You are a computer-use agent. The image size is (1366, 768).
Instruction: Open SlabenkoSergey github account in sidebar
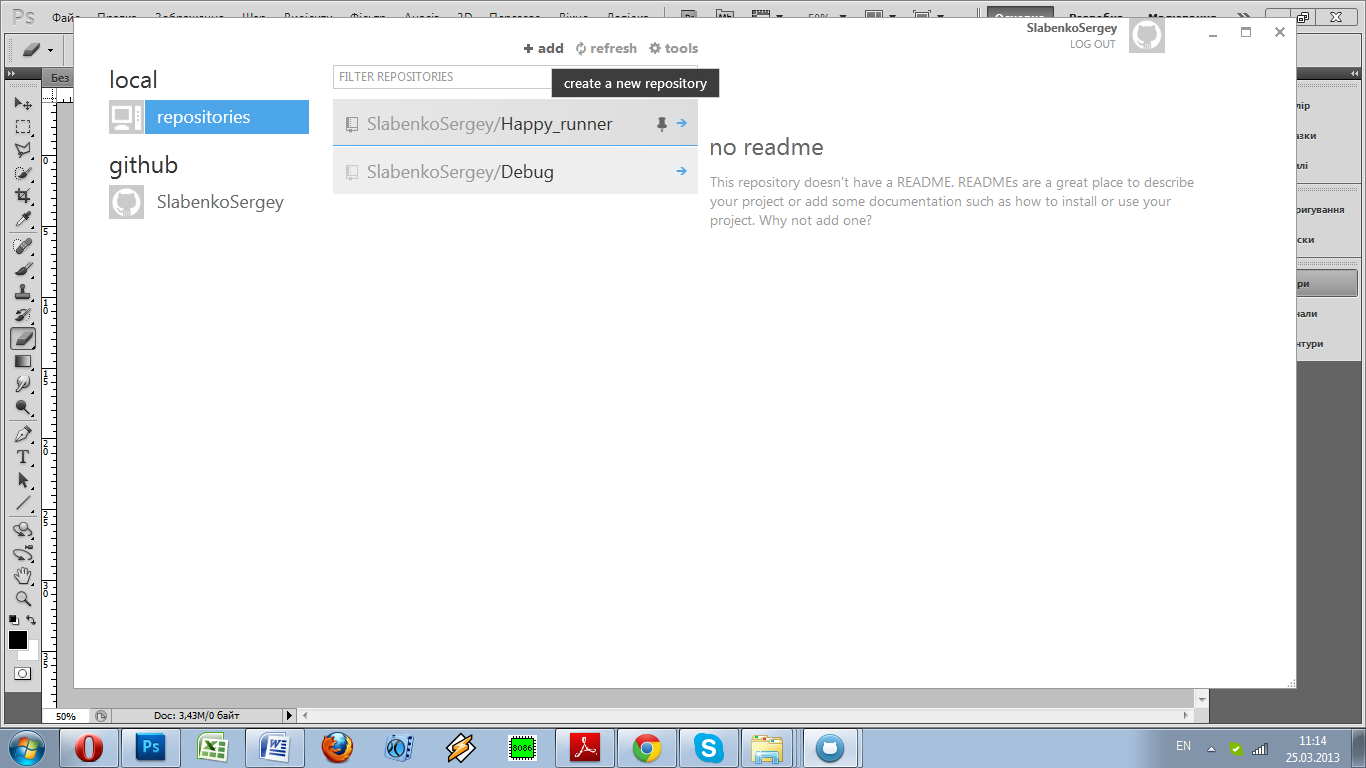(x=220, y=202)
